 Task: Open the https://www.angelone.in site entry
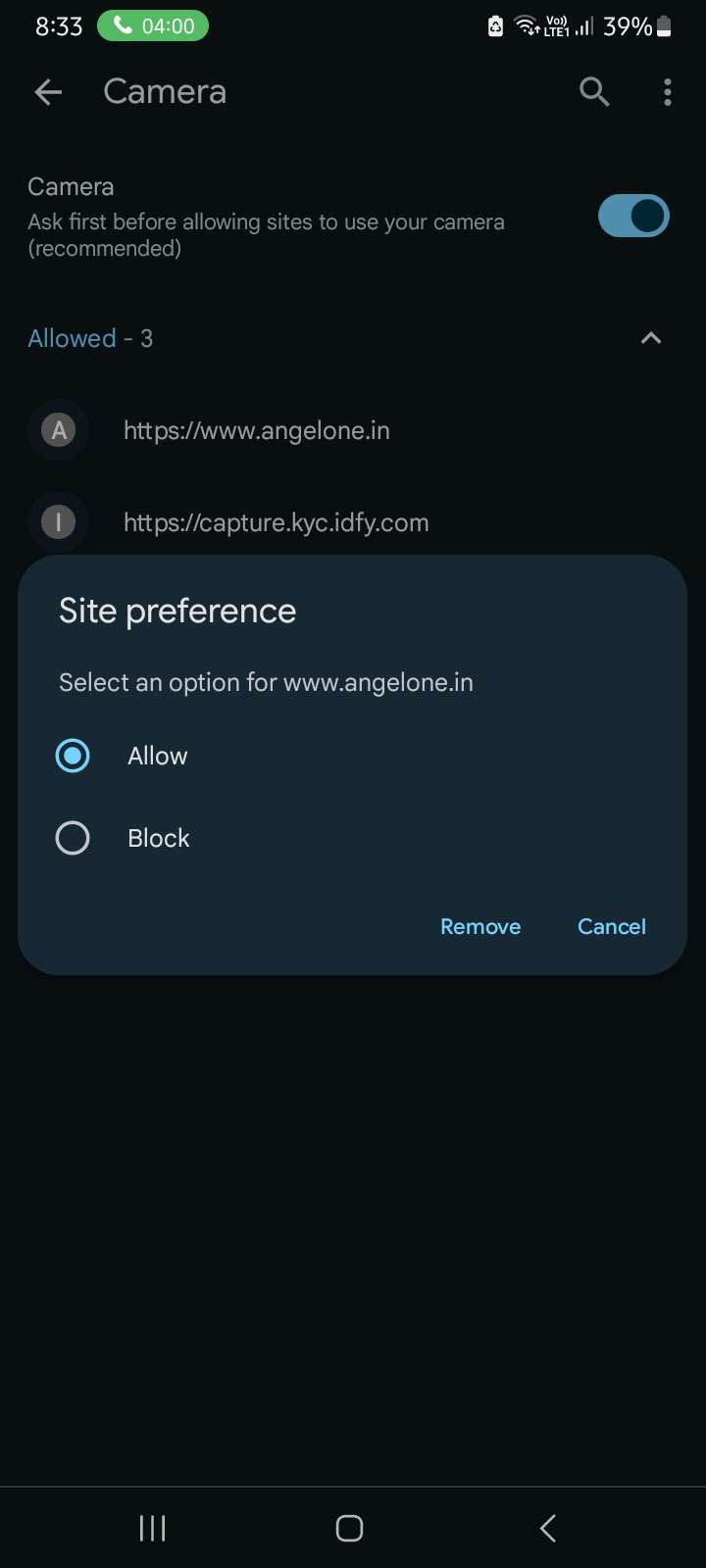point(257,430)
